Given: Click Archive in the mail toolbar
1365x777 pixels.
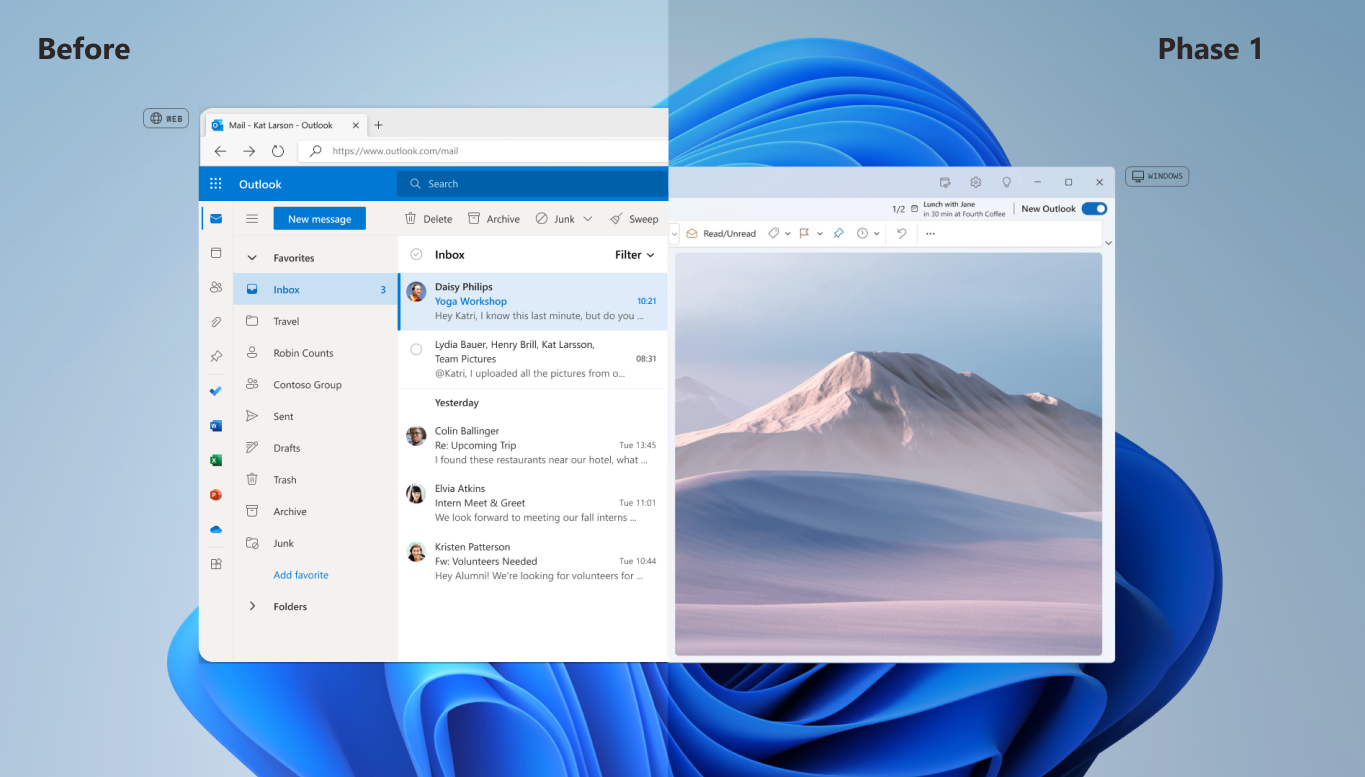Looking at the screenshot, I should [494, 219].
